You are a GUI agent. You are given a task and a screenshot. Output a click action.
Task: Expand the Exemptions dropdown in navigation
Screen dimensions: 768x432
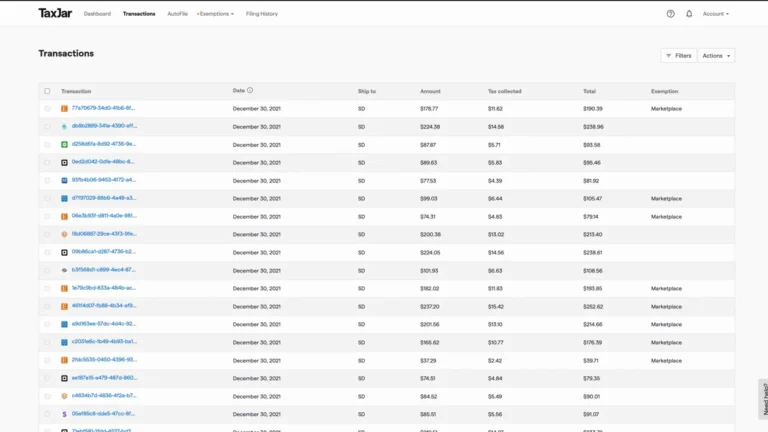(216, 14)
